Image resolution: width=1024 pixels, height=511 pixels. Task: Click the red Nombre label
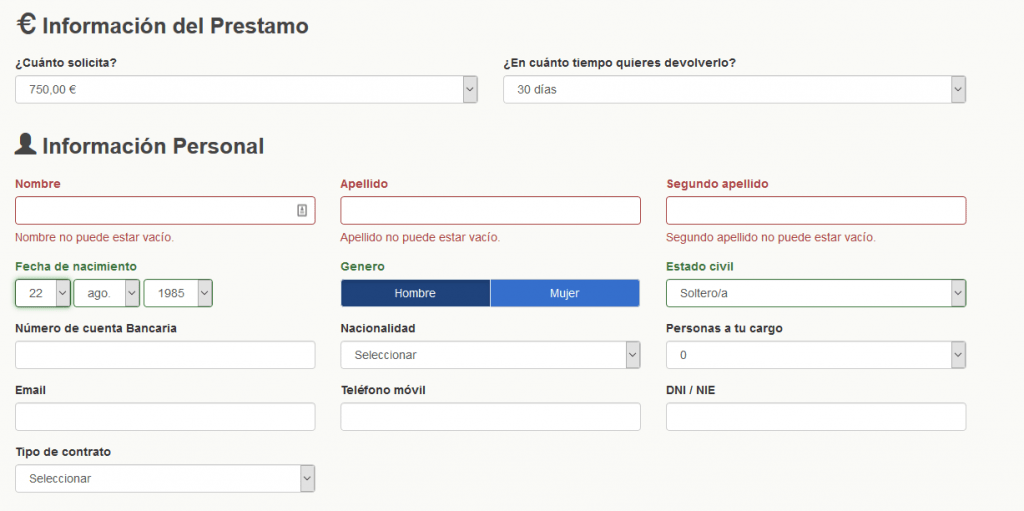(38, 184)
